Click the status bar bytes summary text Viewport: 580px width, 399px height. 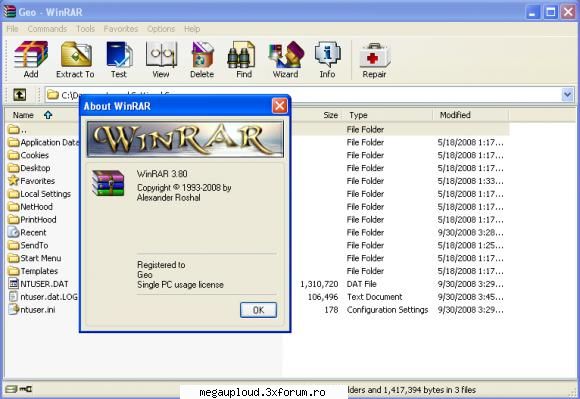412,390
